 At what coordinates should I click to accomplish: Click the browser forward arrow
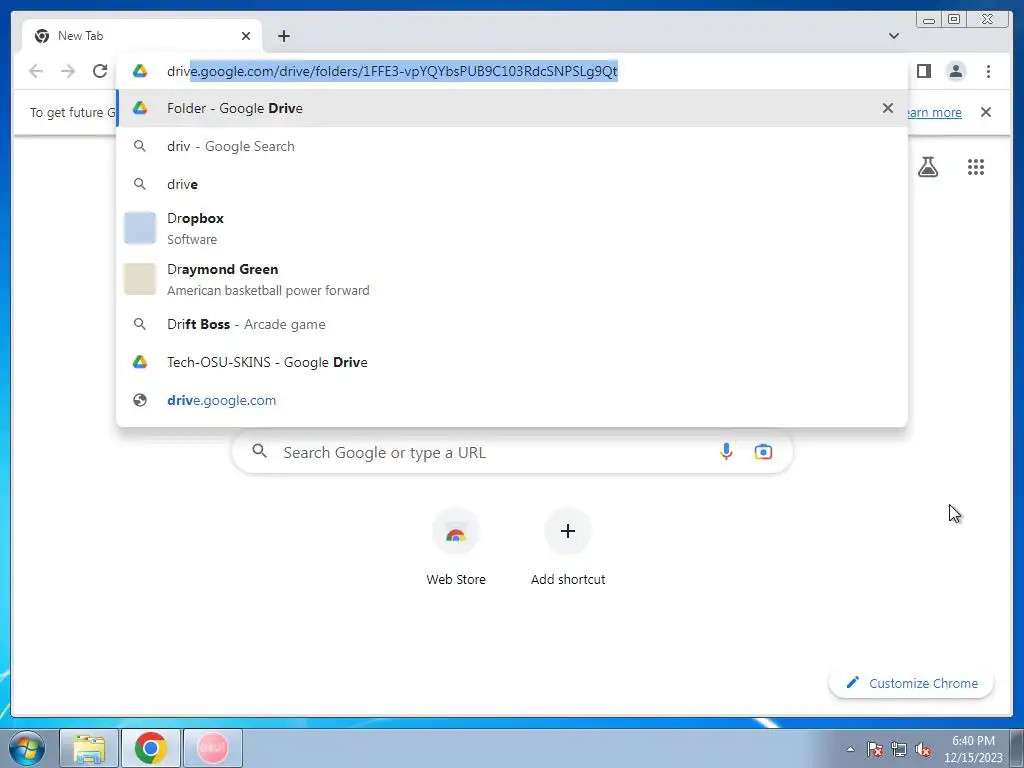(x=68, y=71)
